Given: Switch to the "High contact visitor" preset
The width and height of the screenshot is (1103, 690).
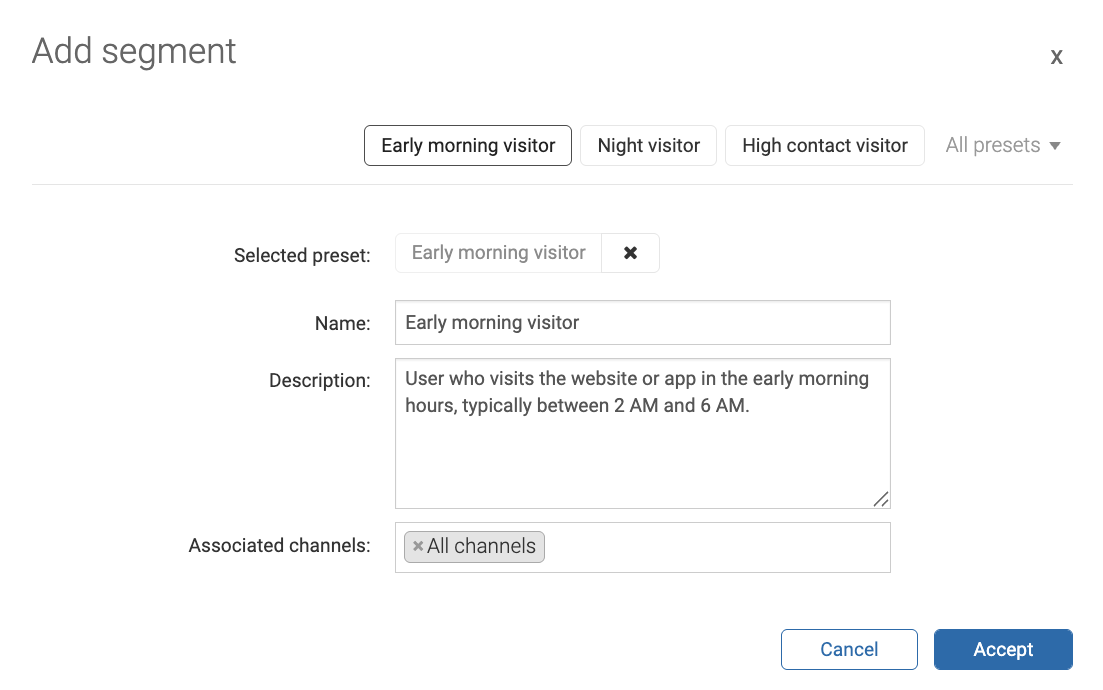Looking at the screenshot, I should [x=824, y=145].
